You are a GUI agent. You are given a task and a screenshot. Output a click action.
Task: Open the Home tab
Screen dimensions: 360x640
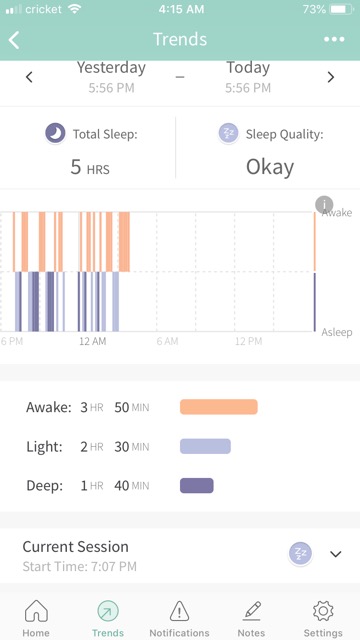click(36, 618)
